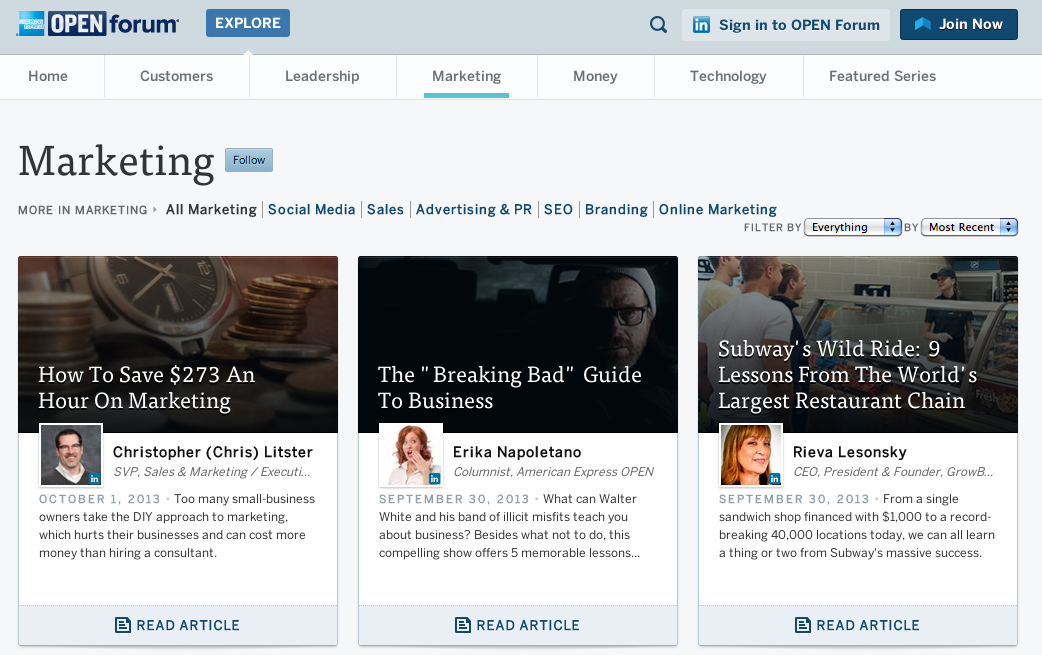
Task: Read the Breaking Bad guide article
Action: coord(518,625)
